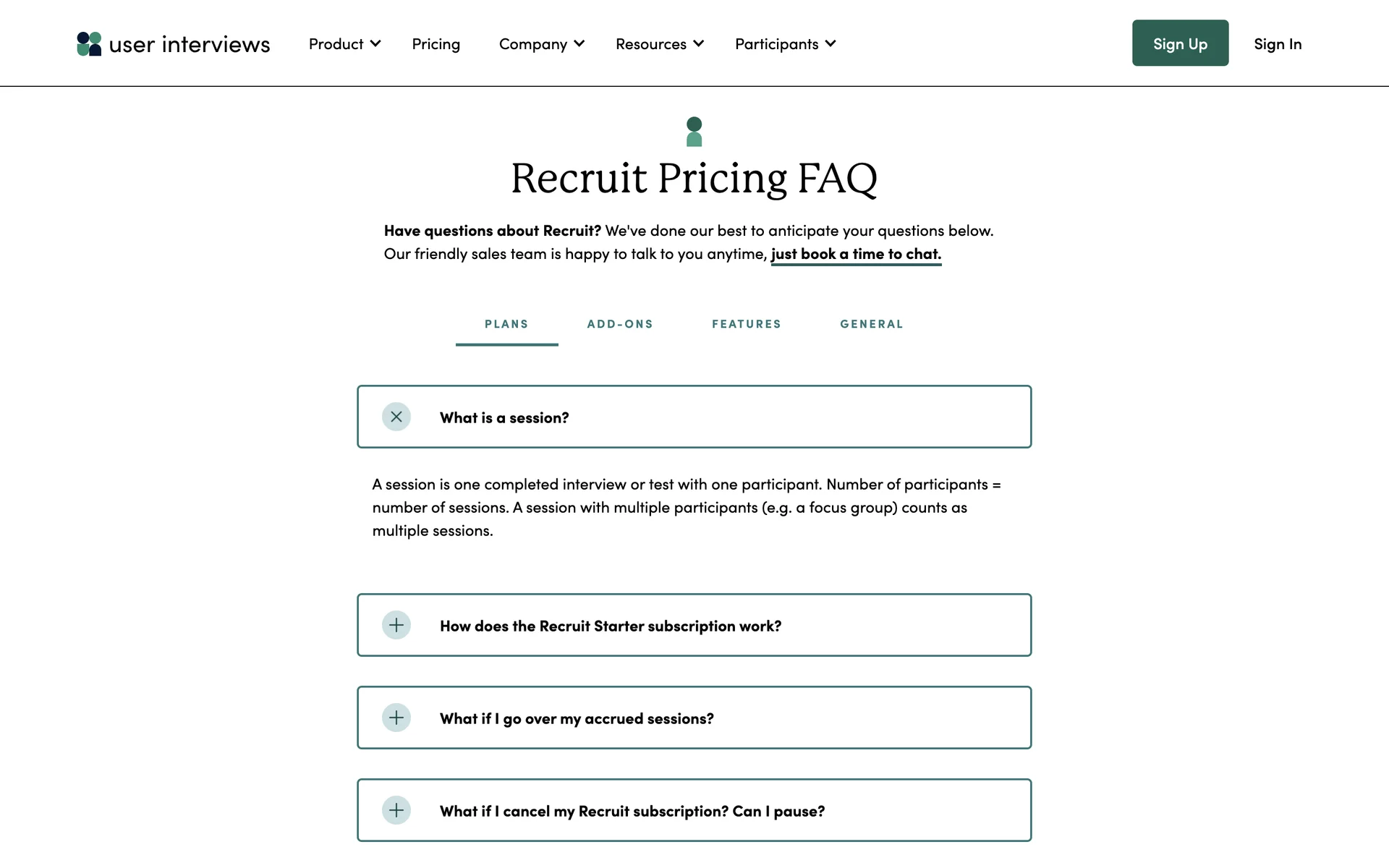The height and width of the screenshot is (868, 1389).
Task: Go to the Pricing page
Action: click(436, 44)
